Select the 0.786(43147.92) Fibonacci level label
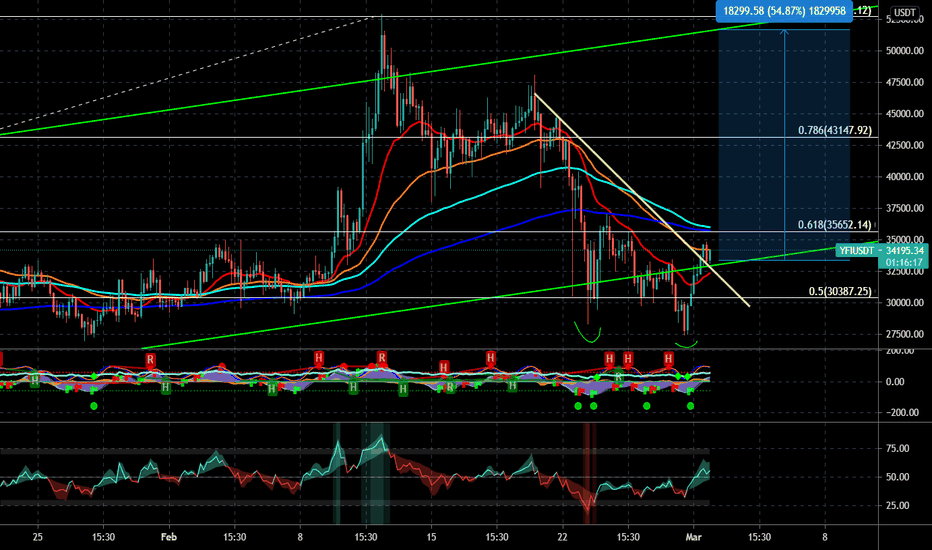Image resolution: width=932 pixels, height=550 pixels. click(835, 130)
